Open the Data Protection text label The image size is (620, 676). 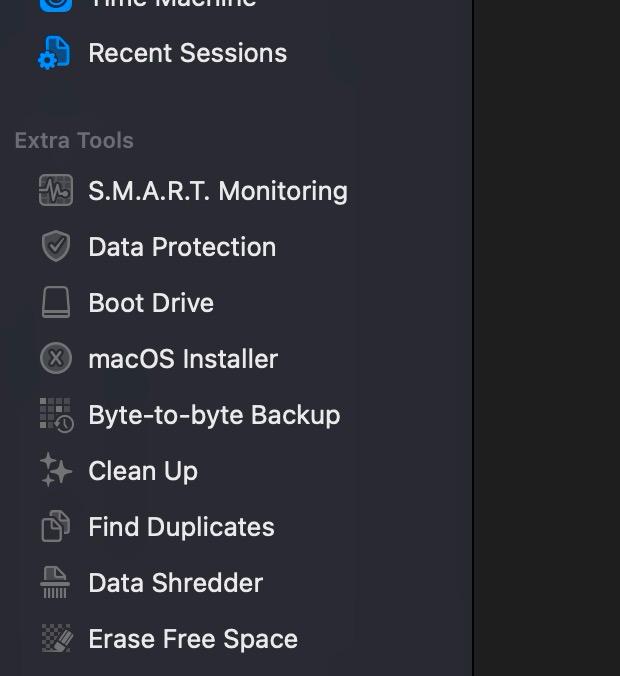[182, 247]
